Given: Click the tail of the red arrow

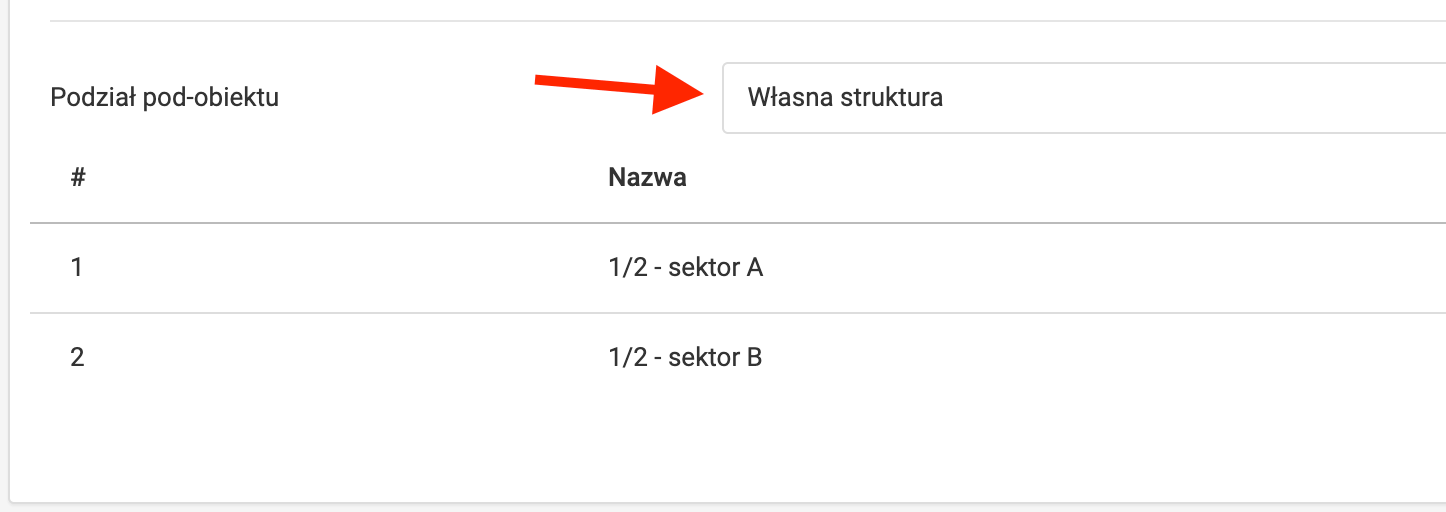Looking at the screenshot, I should 545,80.
